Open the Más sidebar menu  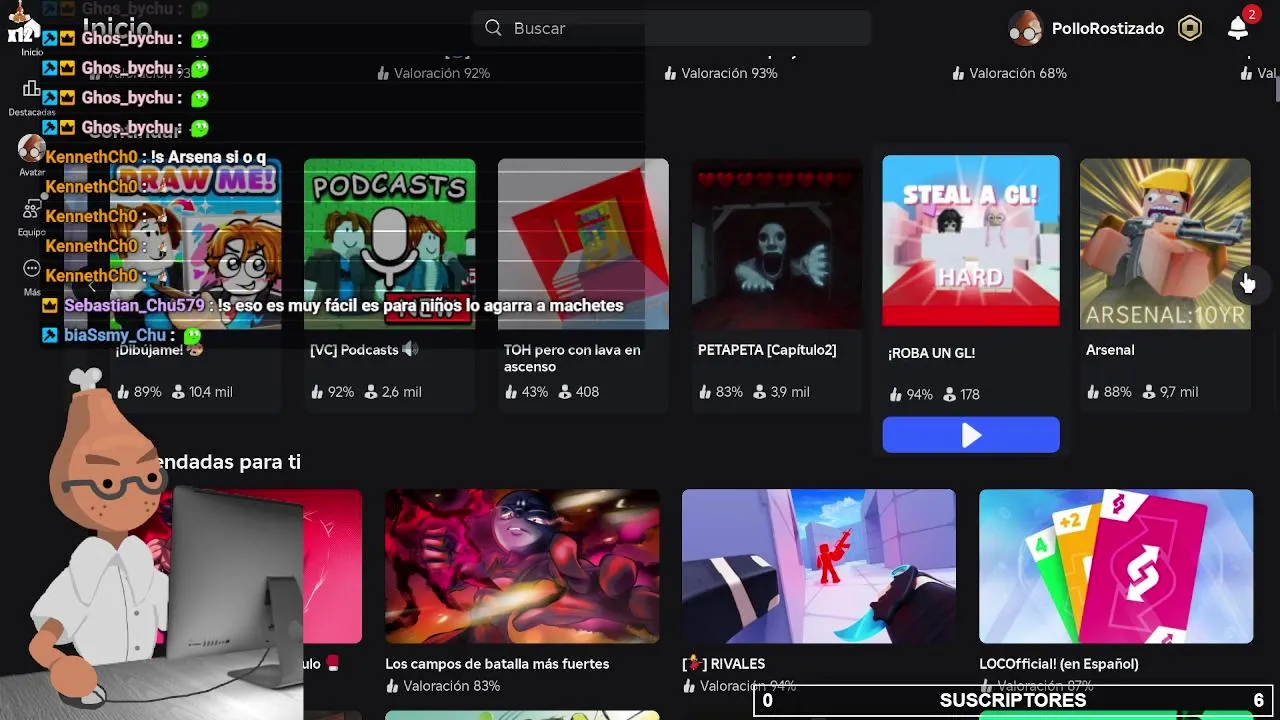(x=32, y=277)
